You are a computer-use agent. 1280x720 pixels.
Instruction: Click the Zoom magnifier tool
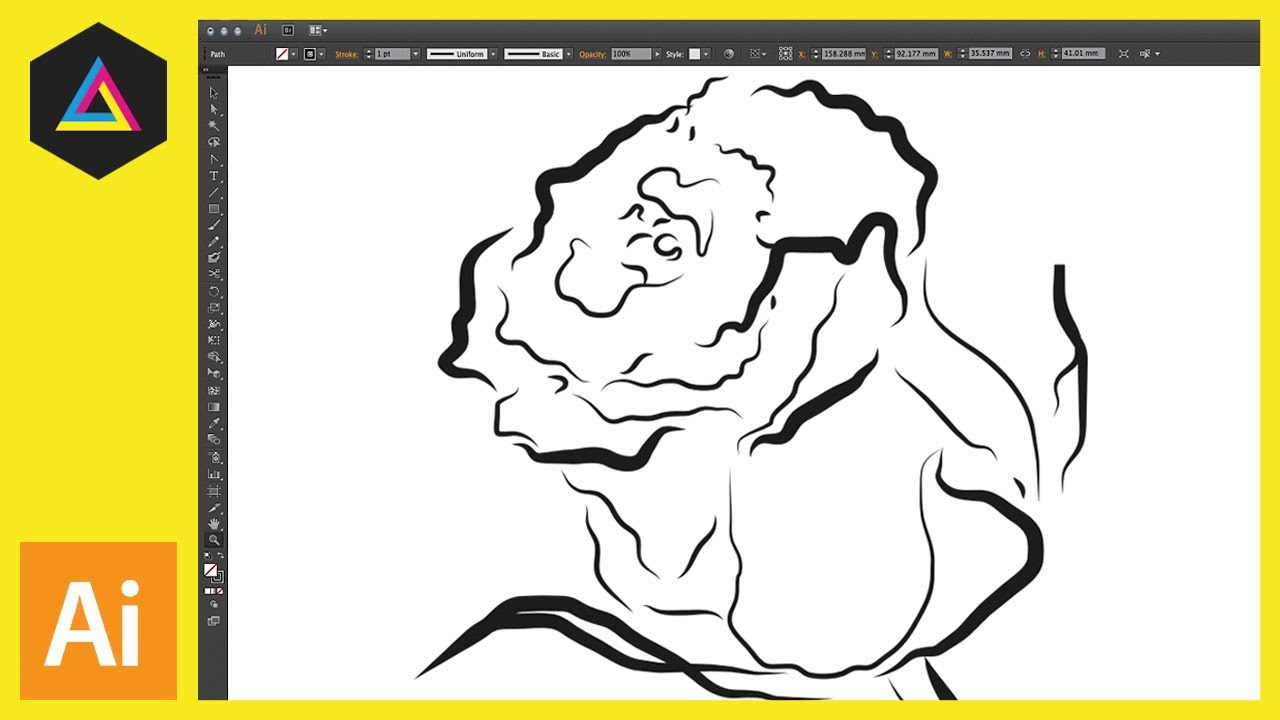(213, 540)
